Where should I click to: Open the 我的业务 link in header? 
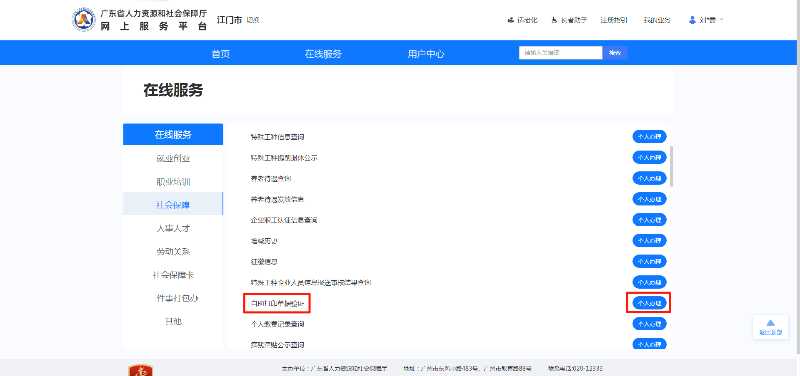657,20
